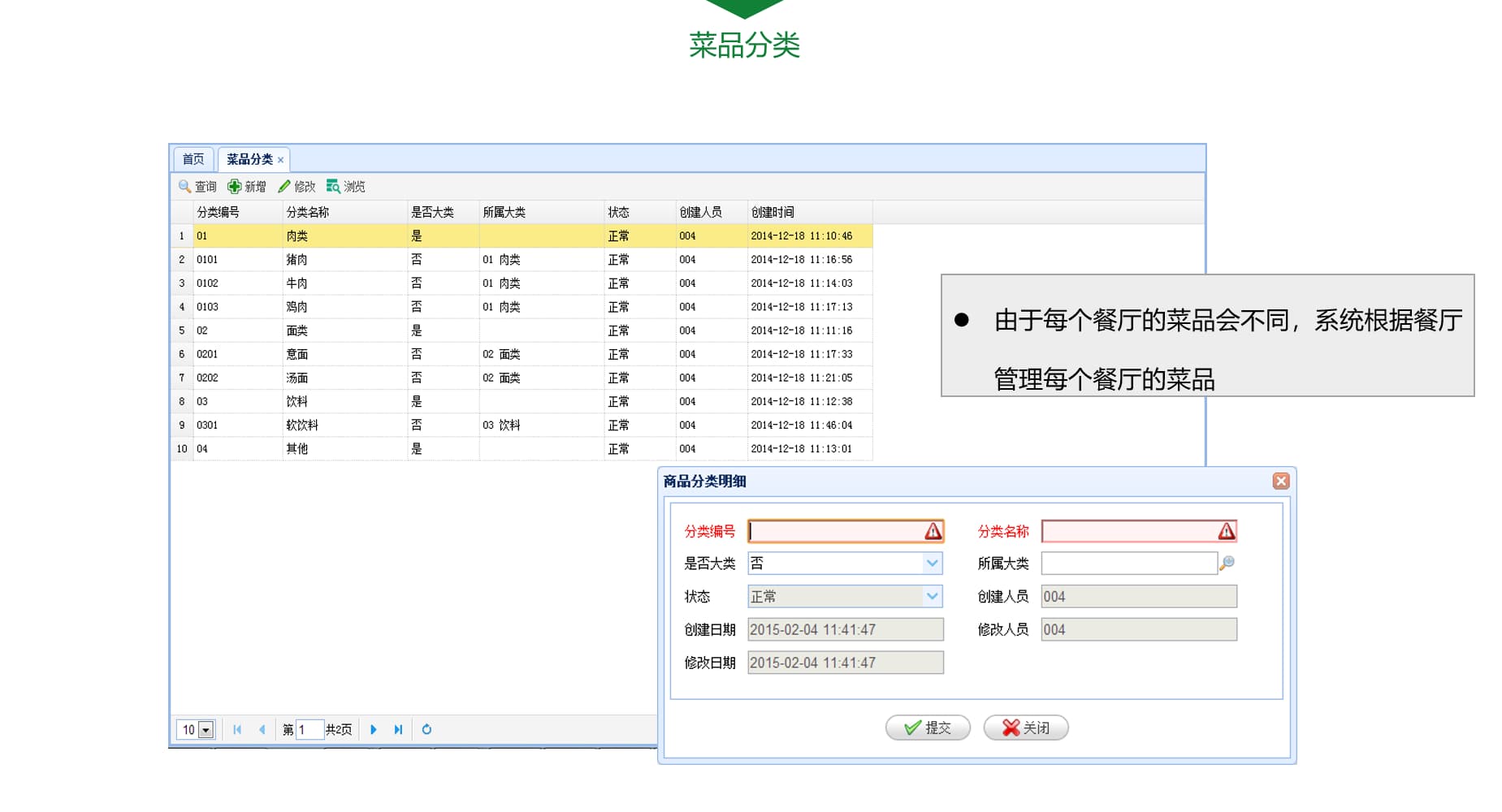
Task: Close the 菜品分类 tab
Action: click(281, 160)
